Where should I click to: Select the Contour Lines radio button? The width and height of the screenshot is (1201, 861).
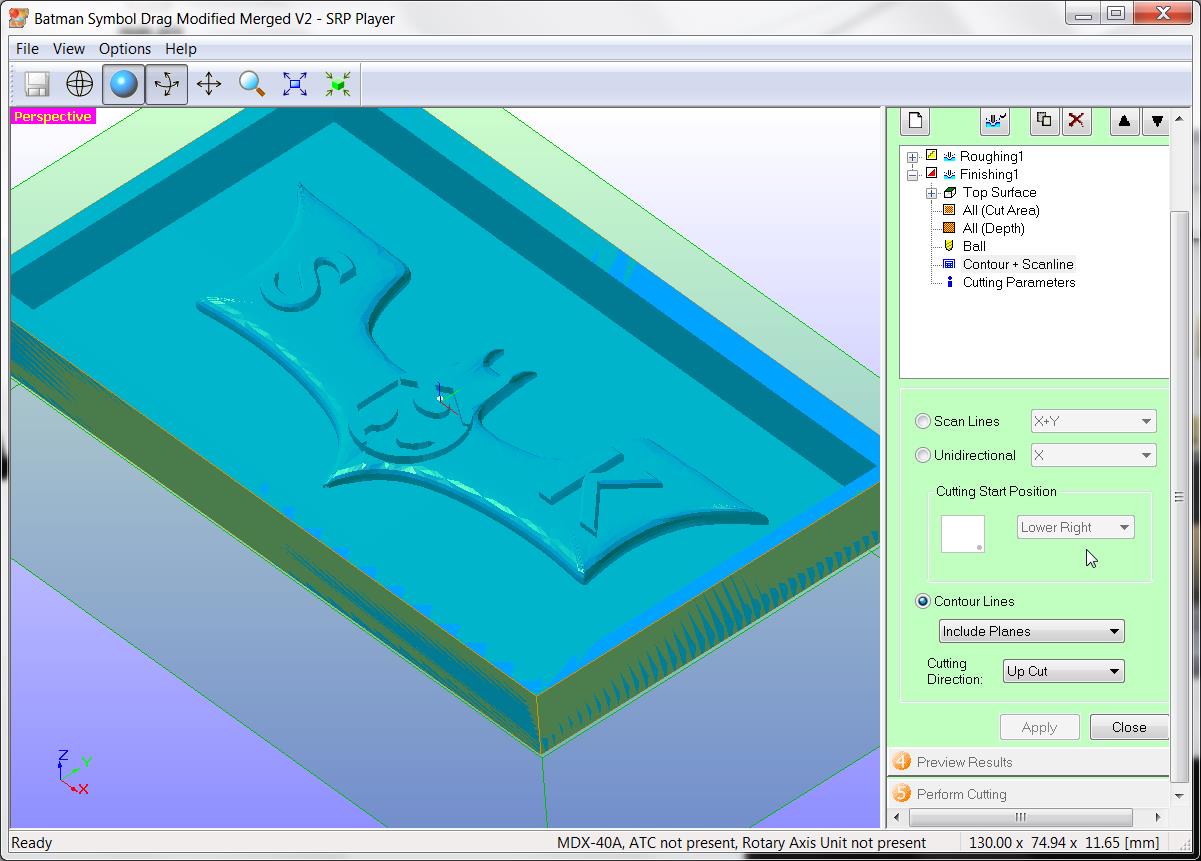923,601
